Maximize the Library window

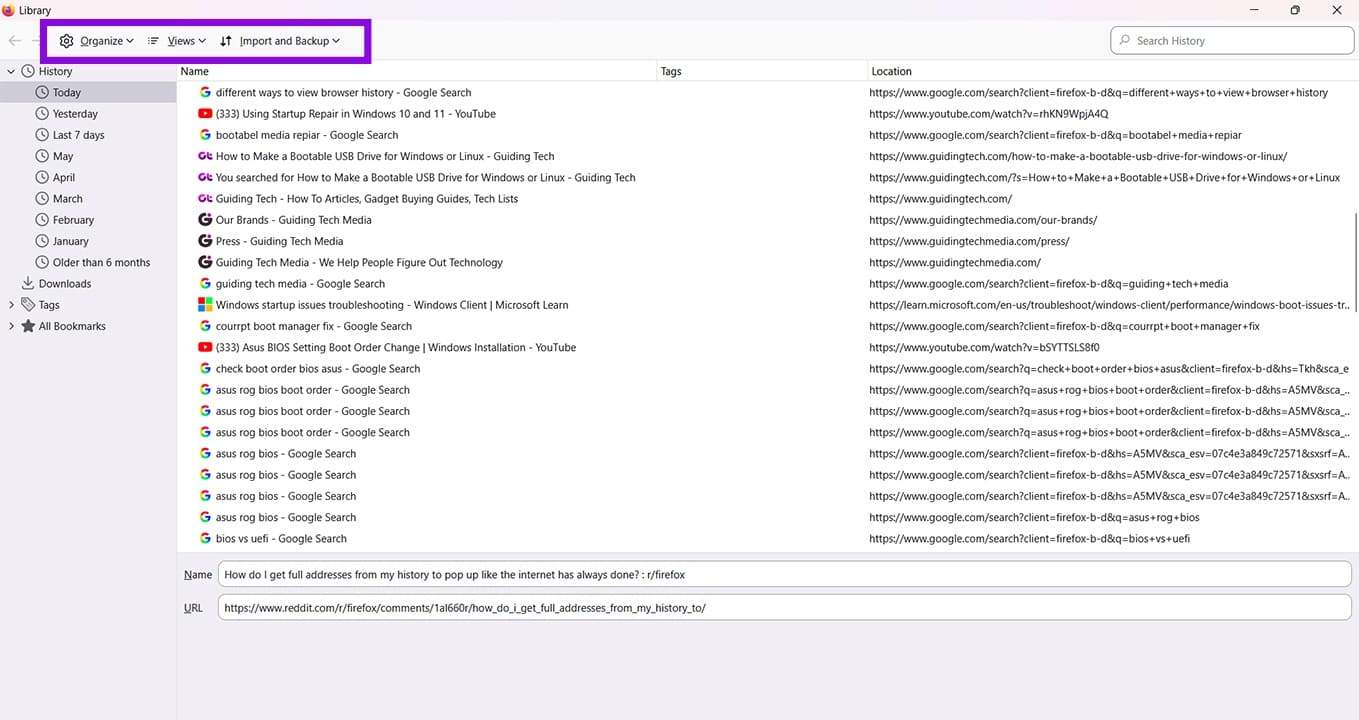click(1294, 10)
